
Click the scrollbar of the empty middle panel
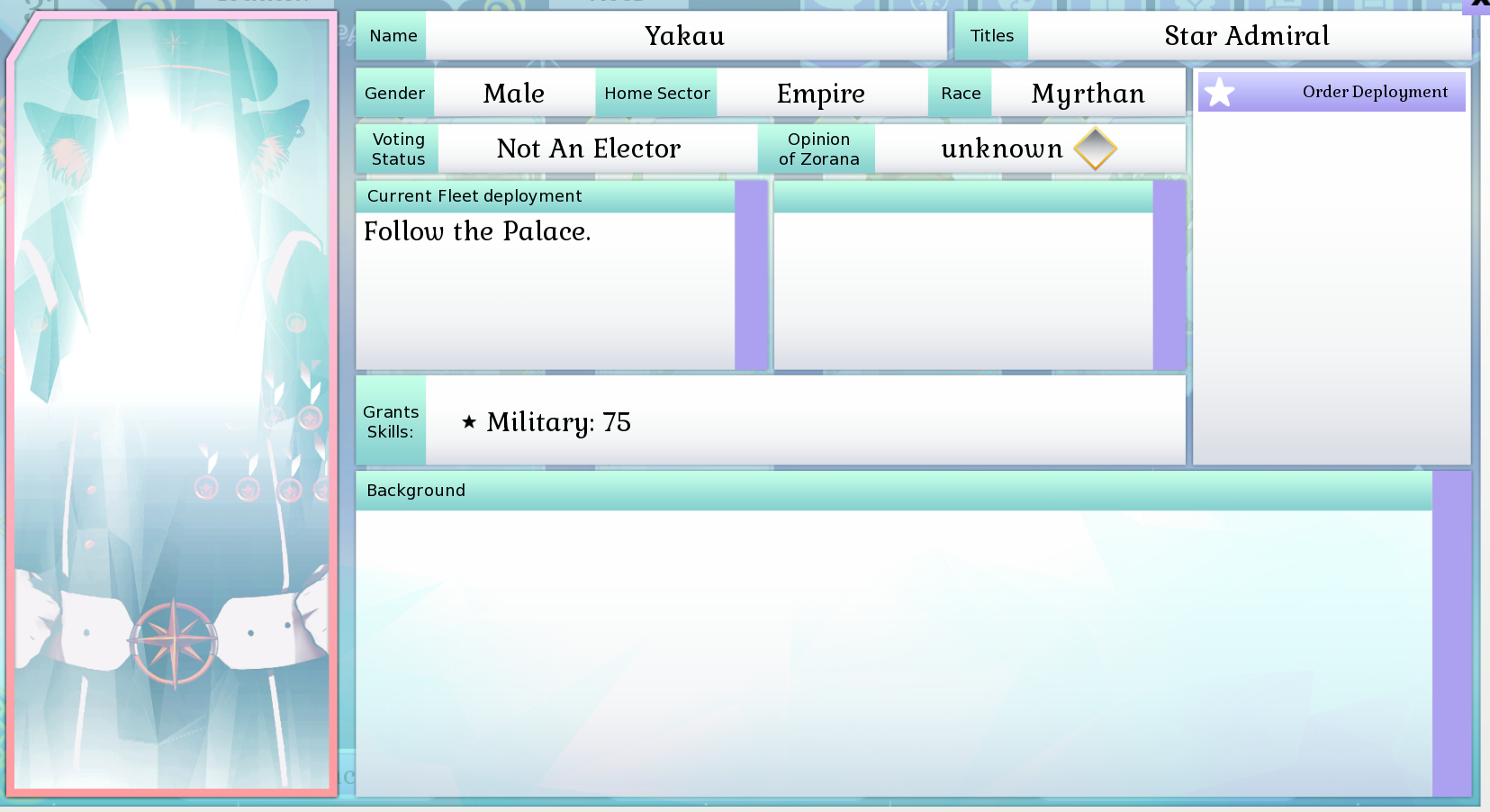pos(1169,275)
